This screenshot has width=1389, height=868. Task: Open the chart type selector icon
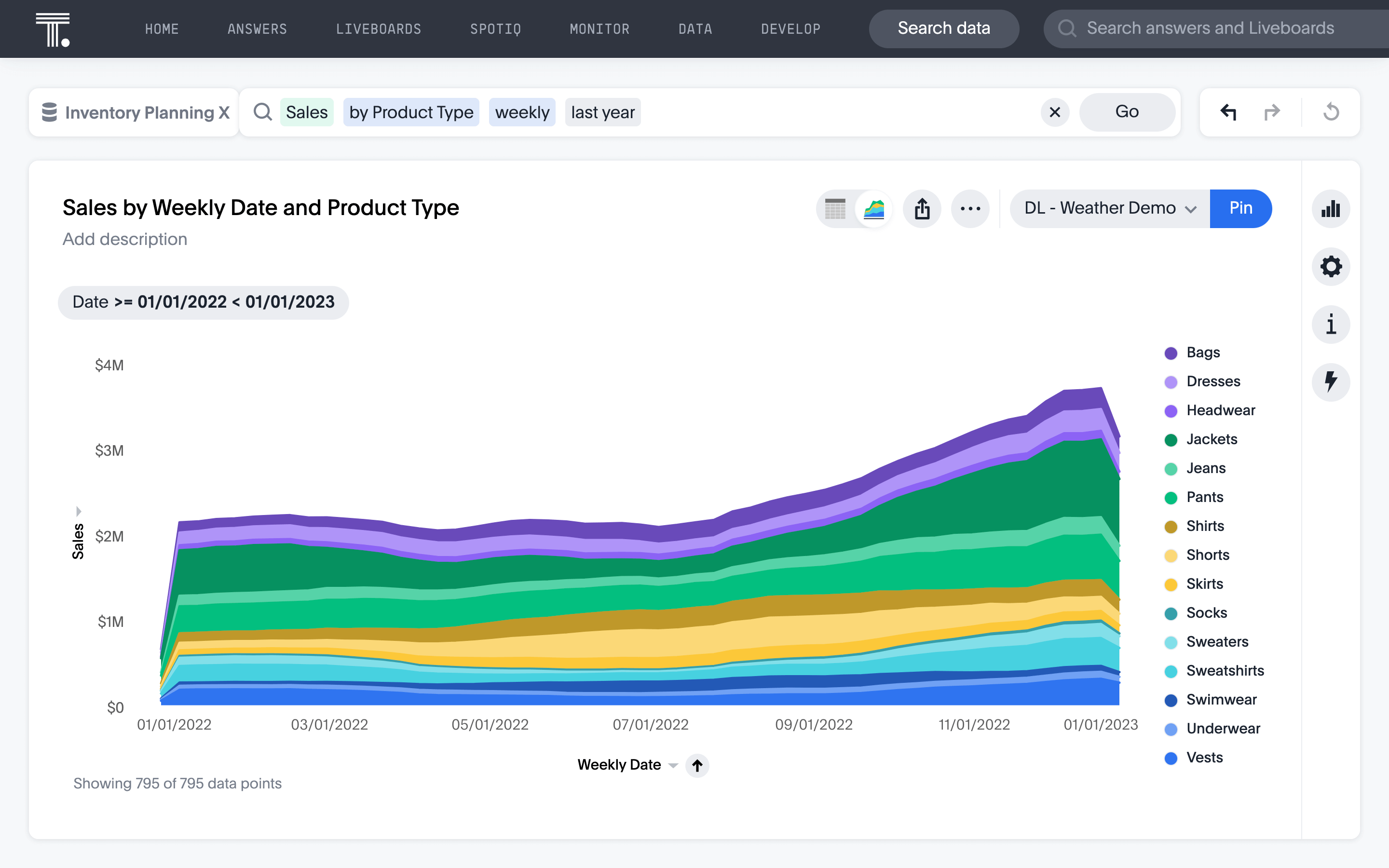1331,208
